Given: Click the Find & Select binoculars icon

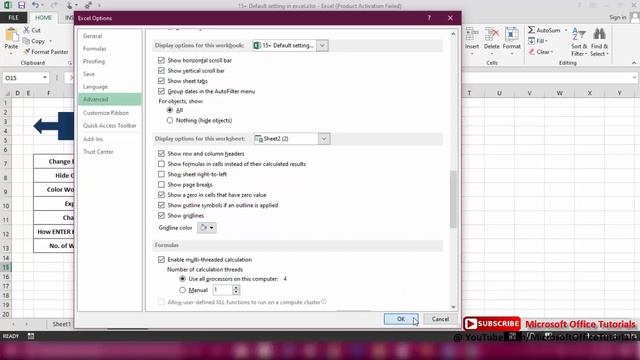Looking at the screenshot, I should point(599,34).
